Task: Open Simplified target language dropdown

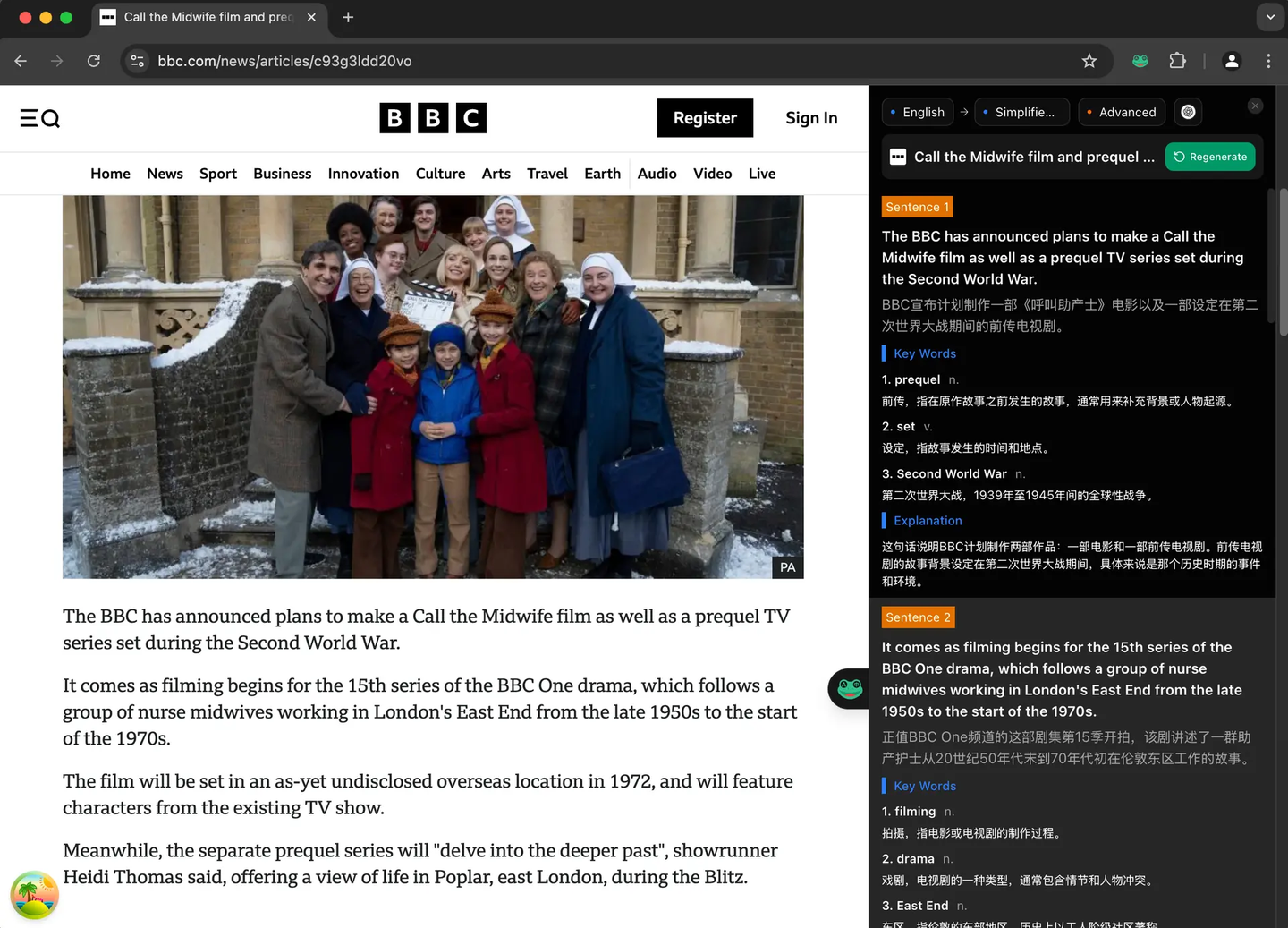Action: coord(1021,112)
